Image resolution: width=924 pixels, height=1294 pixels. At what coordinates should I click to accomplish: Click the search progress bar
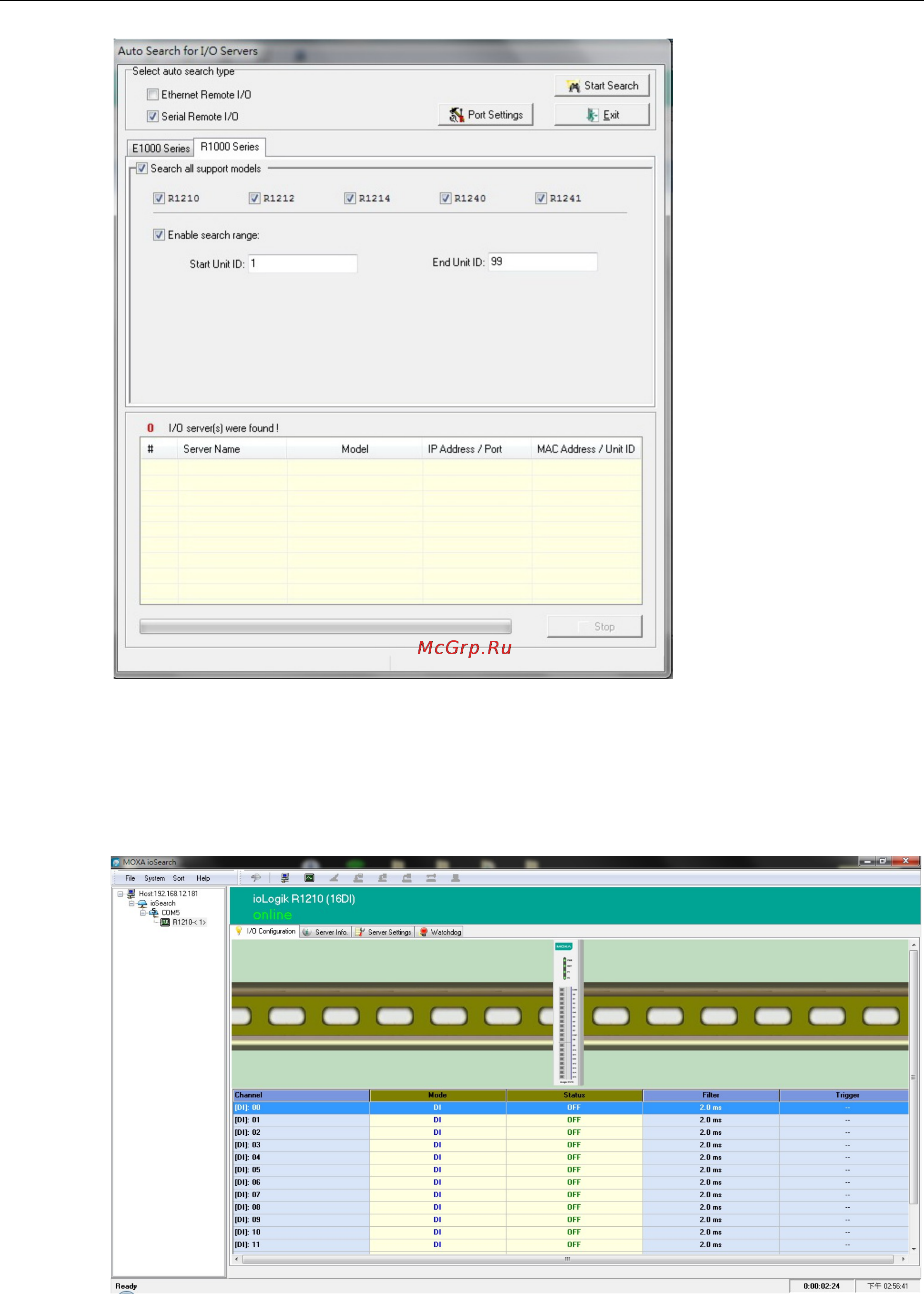click(325, 627)
